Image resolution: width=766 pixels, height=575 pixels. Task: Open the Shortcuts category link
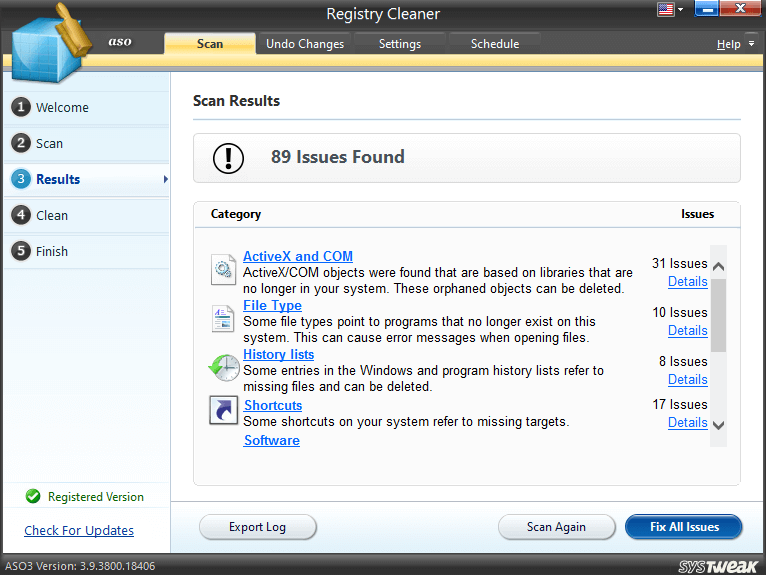pyautogui.click(x=273, y=405)
